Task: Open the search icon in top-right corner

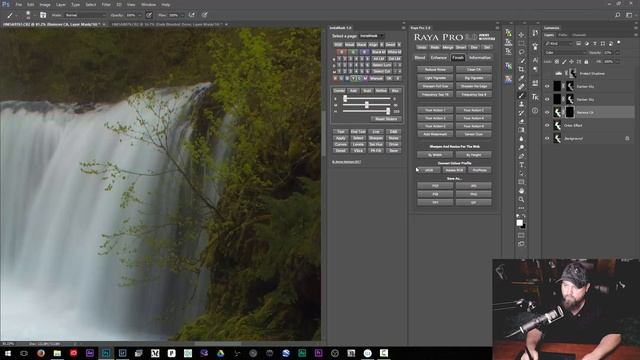Action: pyautogui.click(x=618, y=15)
